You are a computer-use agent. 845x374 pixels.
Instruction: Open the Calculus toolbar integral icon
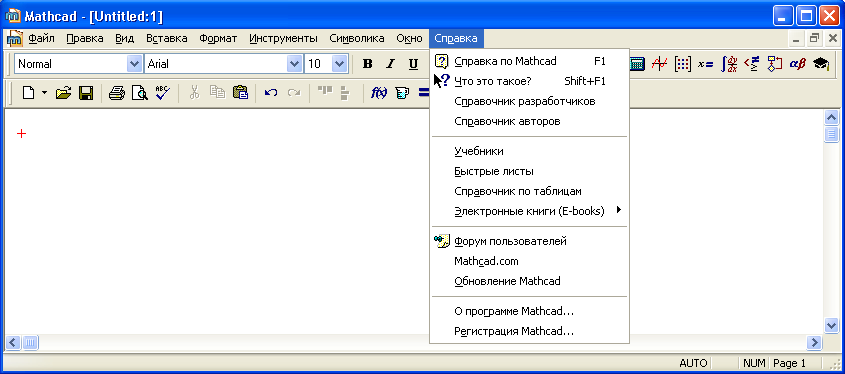pos(729,64)
